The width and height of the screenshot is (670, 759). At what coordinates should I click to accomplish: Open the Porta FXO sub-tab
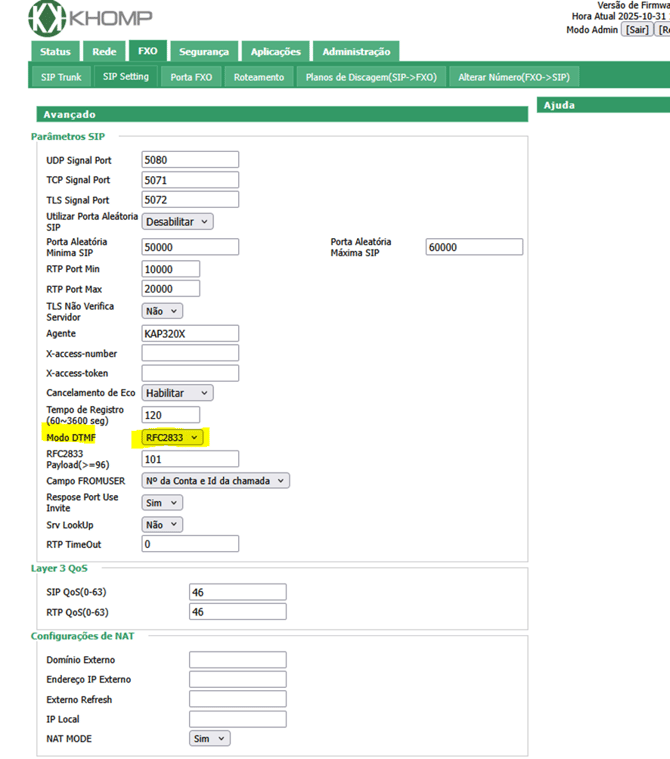(190, 77)
